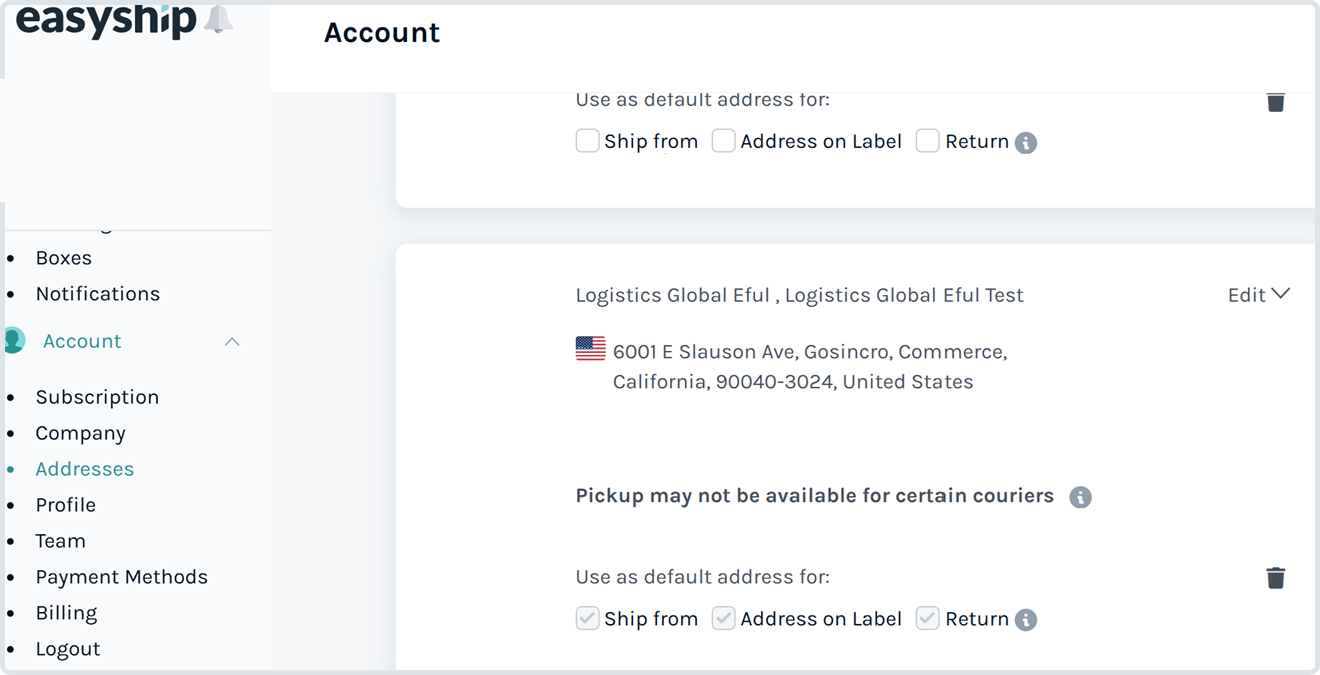Viewport: 1320px width, 675px height.
Task: Toggle the bottom Return checkbox
Action: (x=927, y=618)
